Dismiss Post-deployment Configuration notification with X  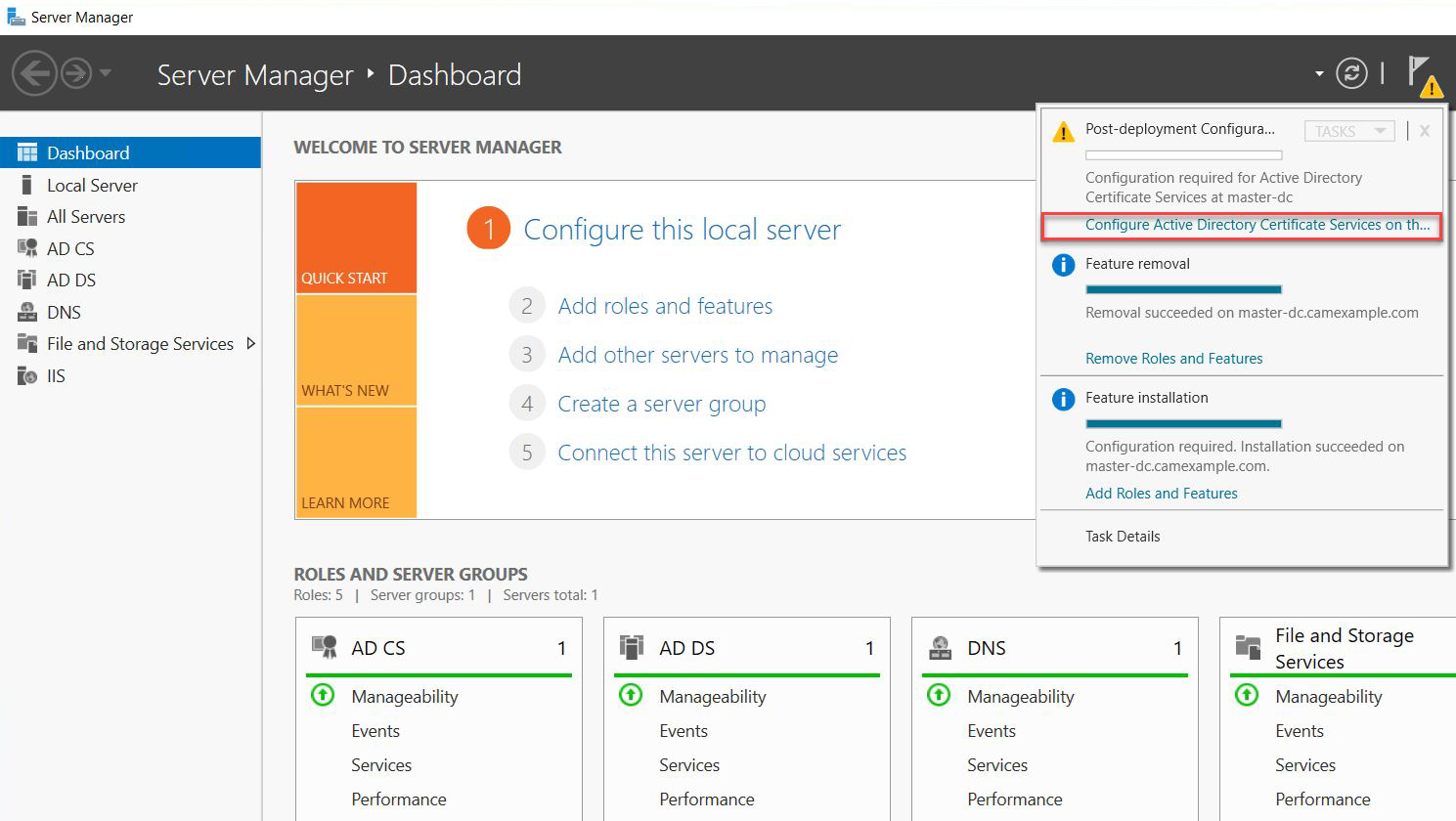click(1425, 131)
